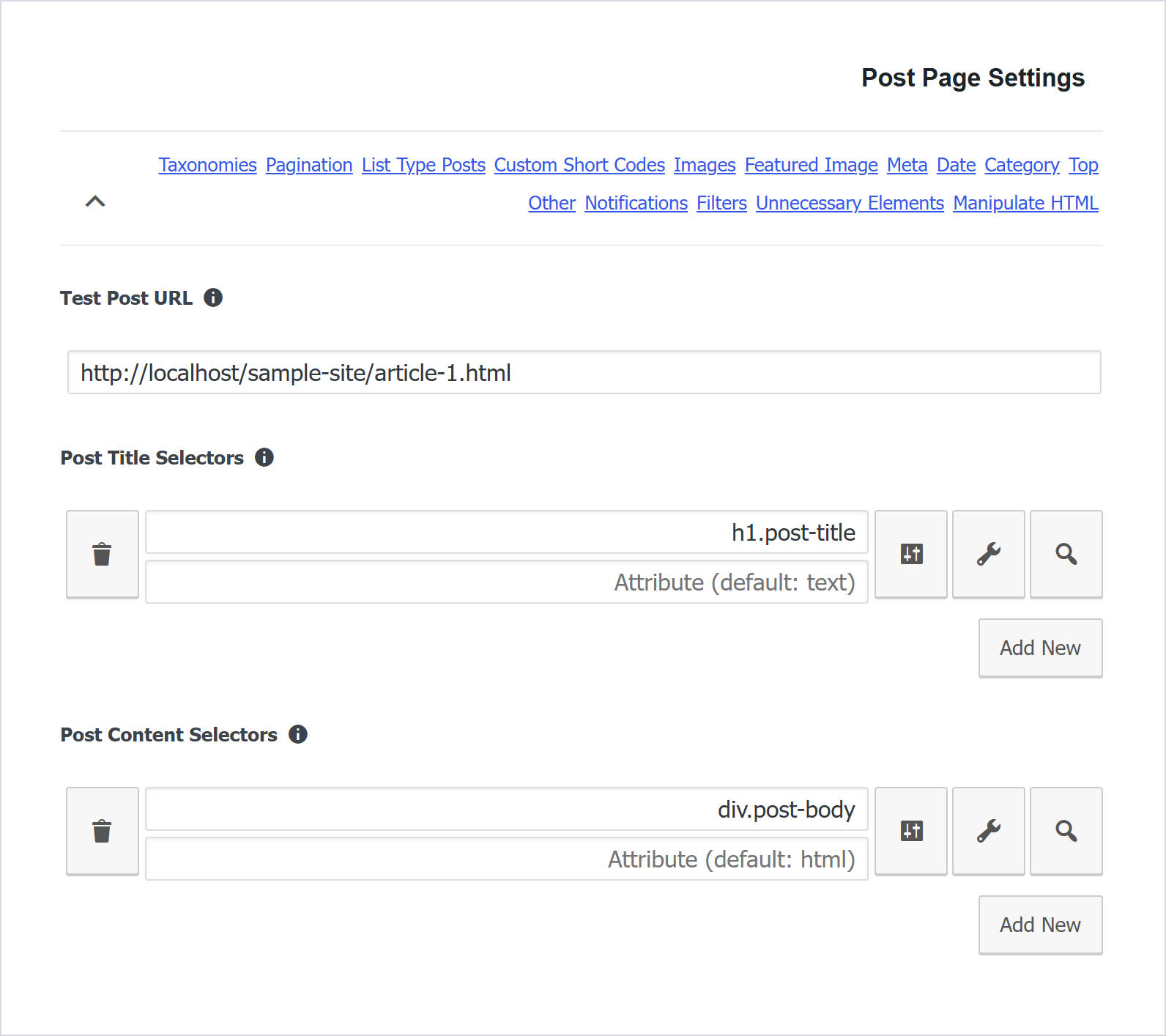Jump to Meta section
The height and width of the screenshot is (1036, 1166).
(907, 165)
